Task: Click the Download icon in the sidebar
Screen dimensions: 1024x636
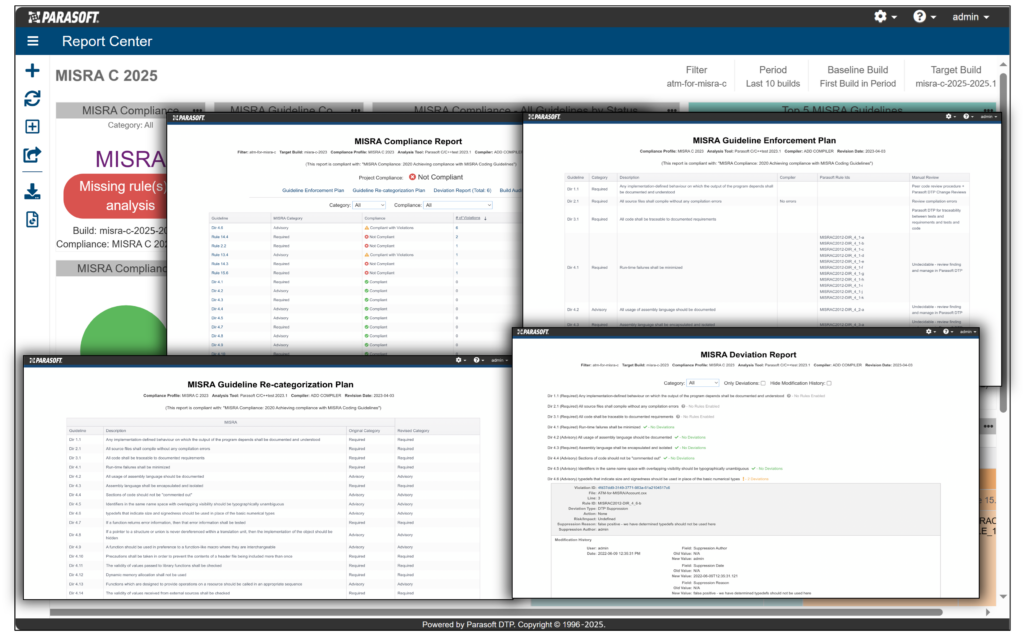Action: (32, 191)
